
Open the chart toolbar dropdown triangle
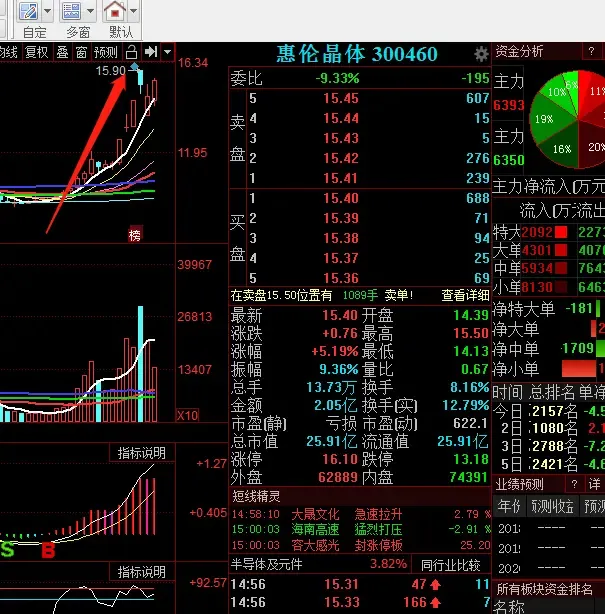168,52
